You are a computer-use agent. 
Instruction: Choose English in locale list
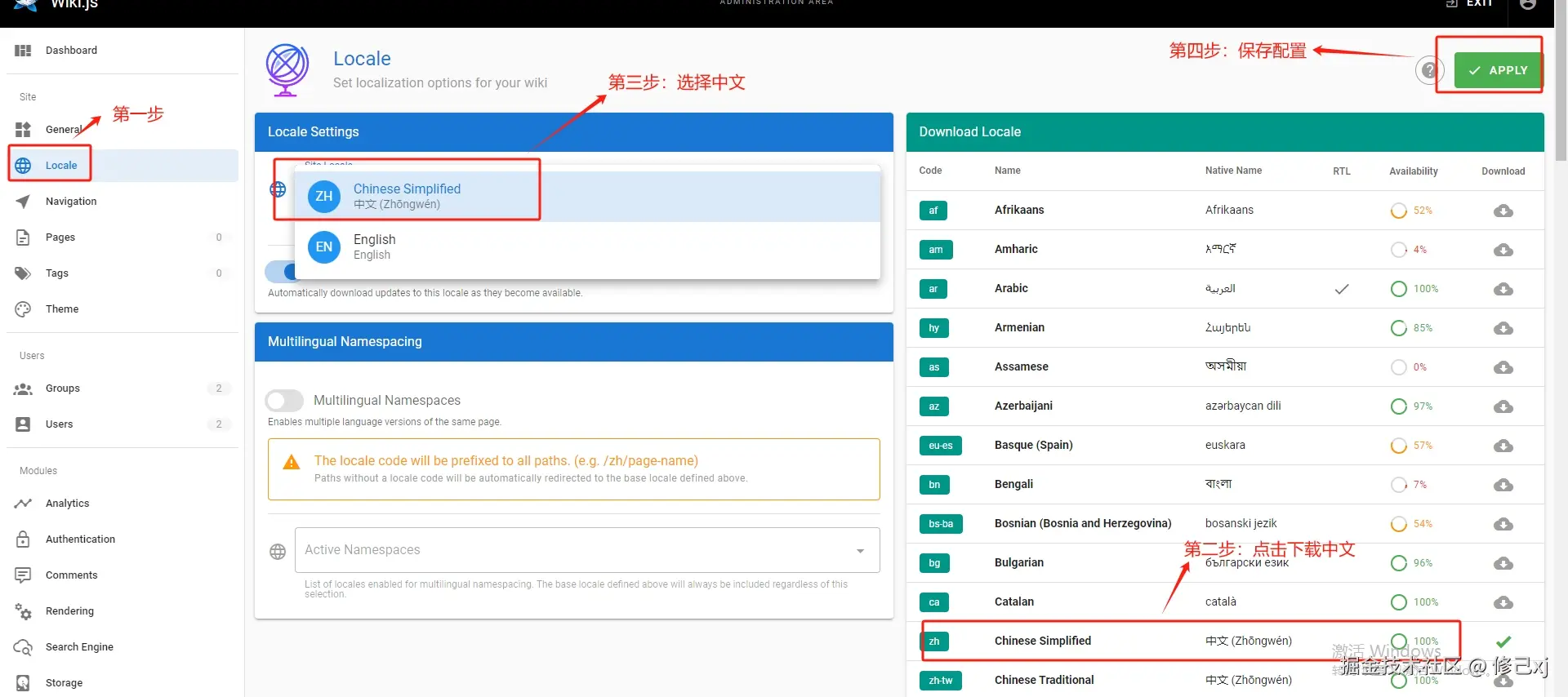point(587,246)
